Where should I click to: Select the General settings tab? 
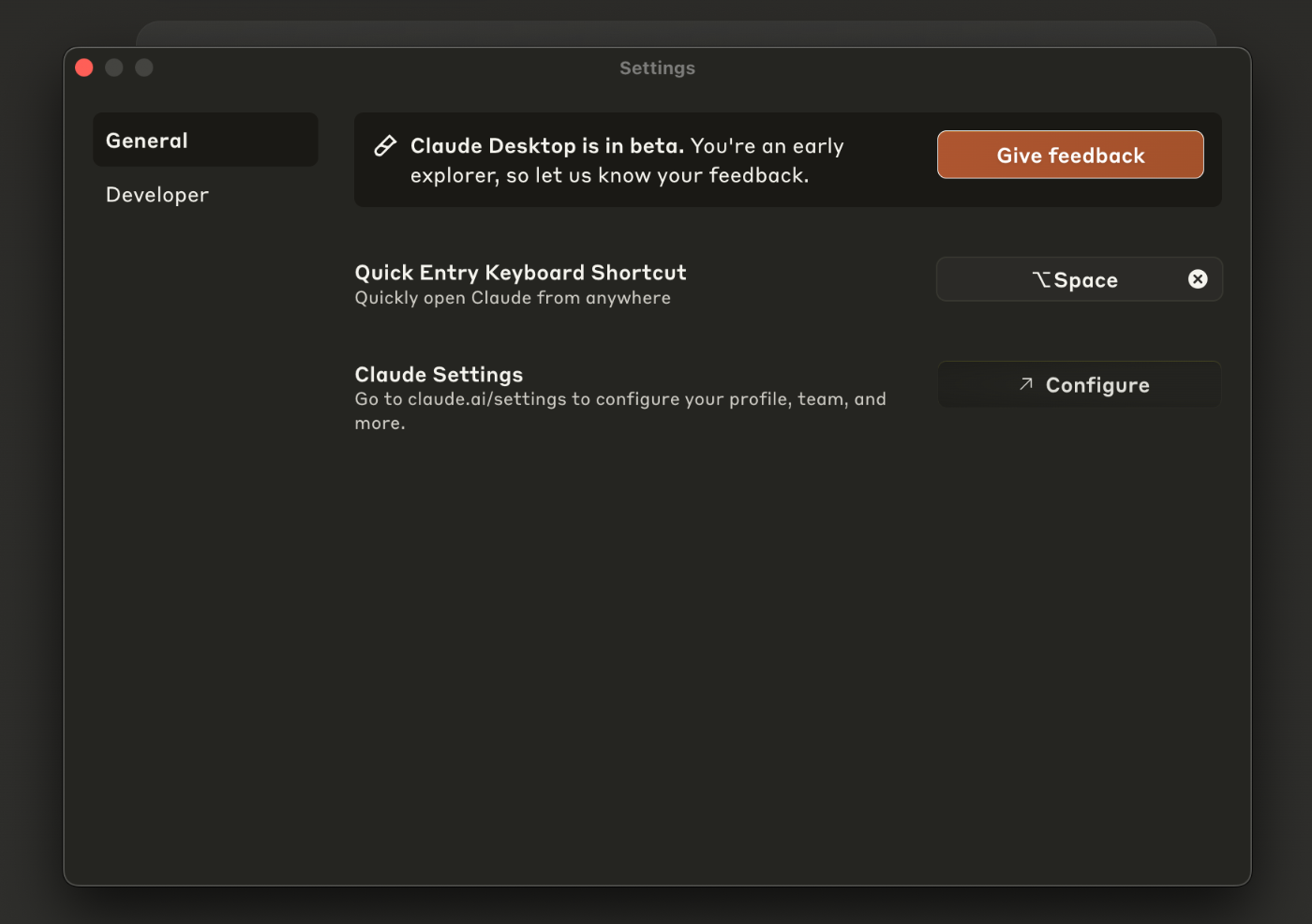(x=205, y=140)
